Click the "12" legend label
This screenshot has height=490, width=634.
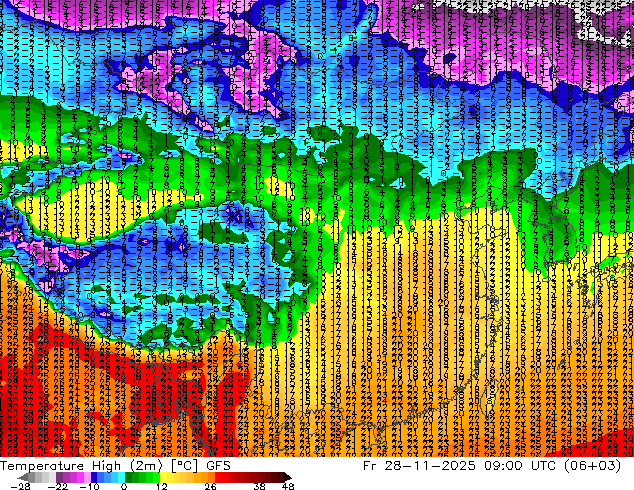coord(162,486)
